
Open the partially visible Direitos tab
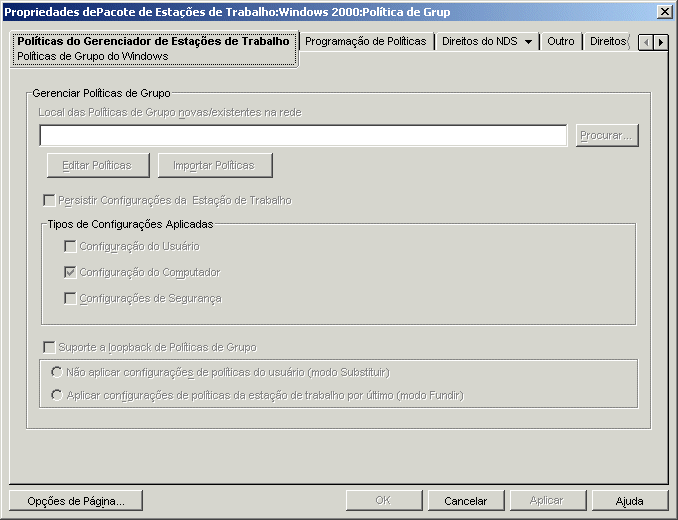[x=608, y=41]
